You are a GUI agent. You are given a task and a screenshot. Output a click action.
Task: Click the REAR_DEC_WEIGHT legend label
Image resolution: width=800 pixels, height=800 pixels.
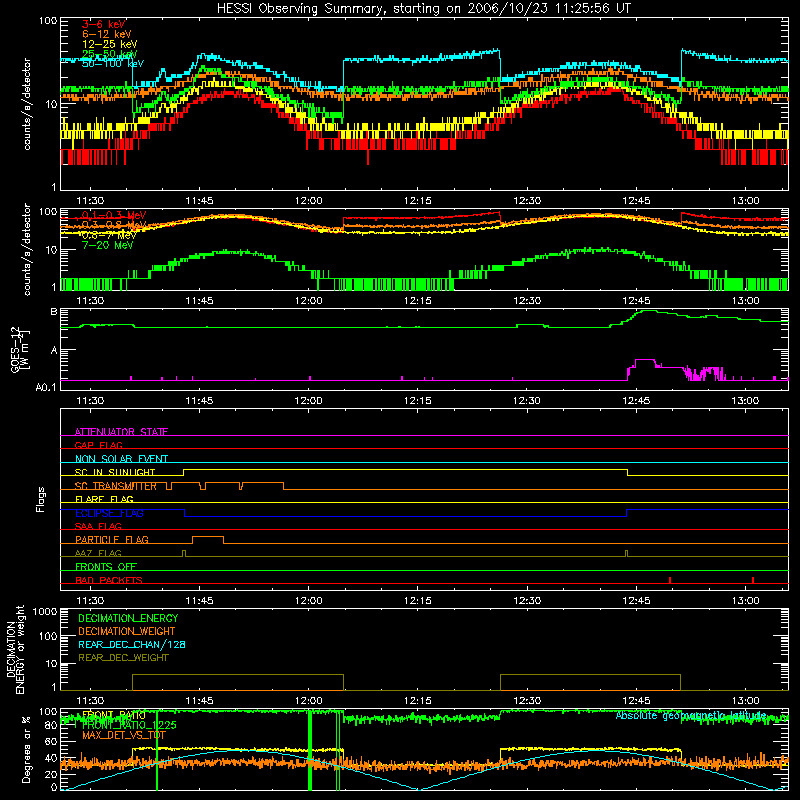click(x=123, y=658)
